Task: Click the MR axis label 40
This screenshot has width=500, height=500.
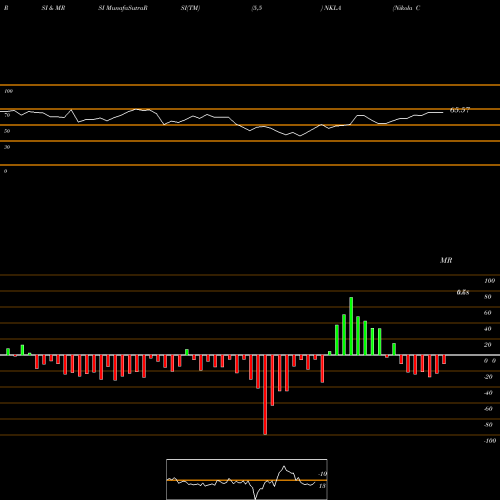Action: pyautogui.click(x=488, y=329)
